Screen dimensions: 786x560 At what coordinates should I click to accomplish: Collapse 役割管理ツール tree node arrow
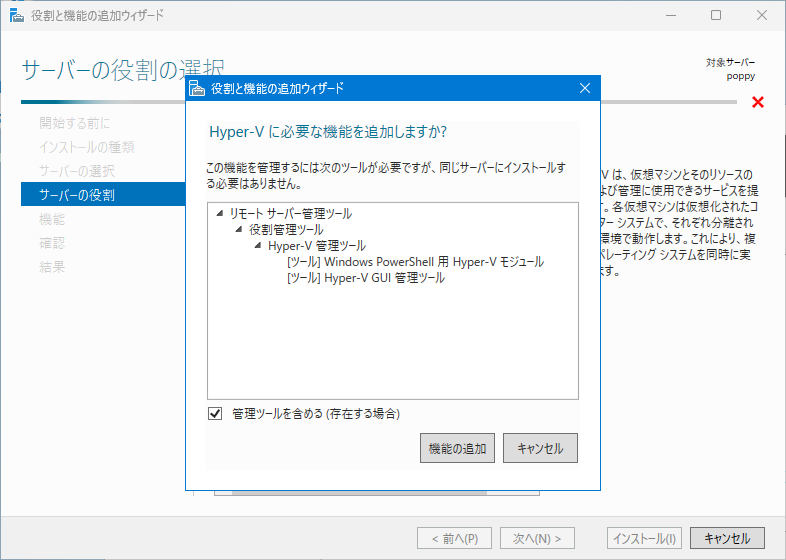point(239,230)
